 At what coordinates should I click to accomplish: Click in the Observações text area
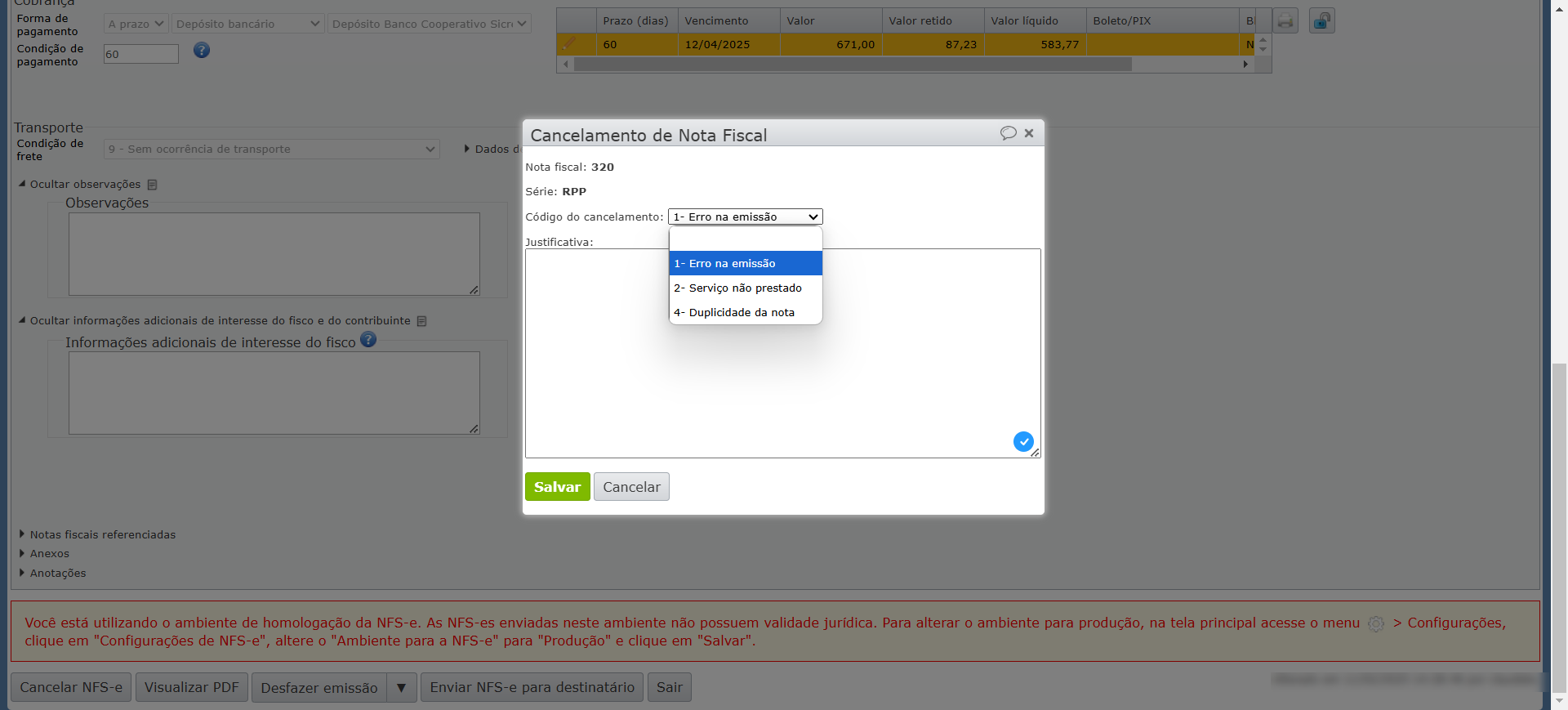point(274,254)
